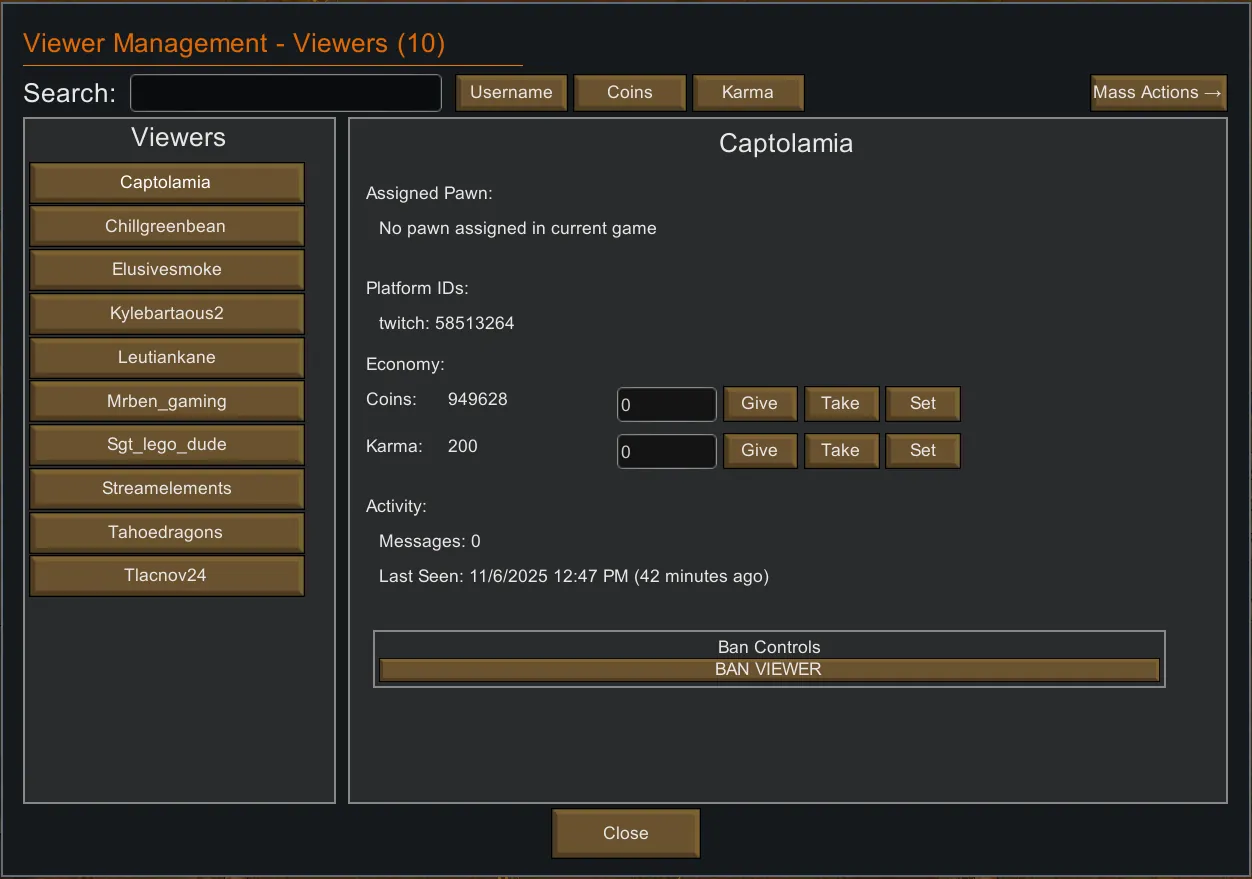Pick Leutiankane from the viewers list
The width and height of the screenshot is (1252, 879).
pyautogui.click(x=166, y=358)
